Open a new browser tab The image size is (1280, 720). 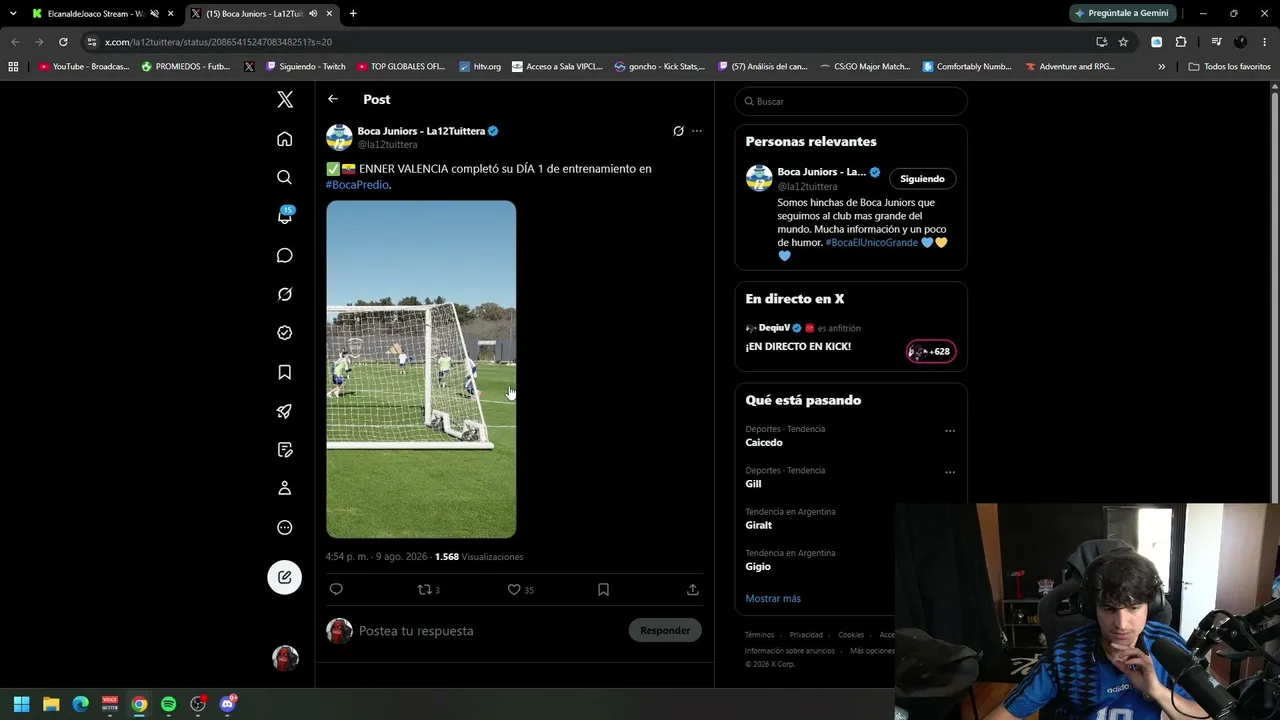point(353,14)
